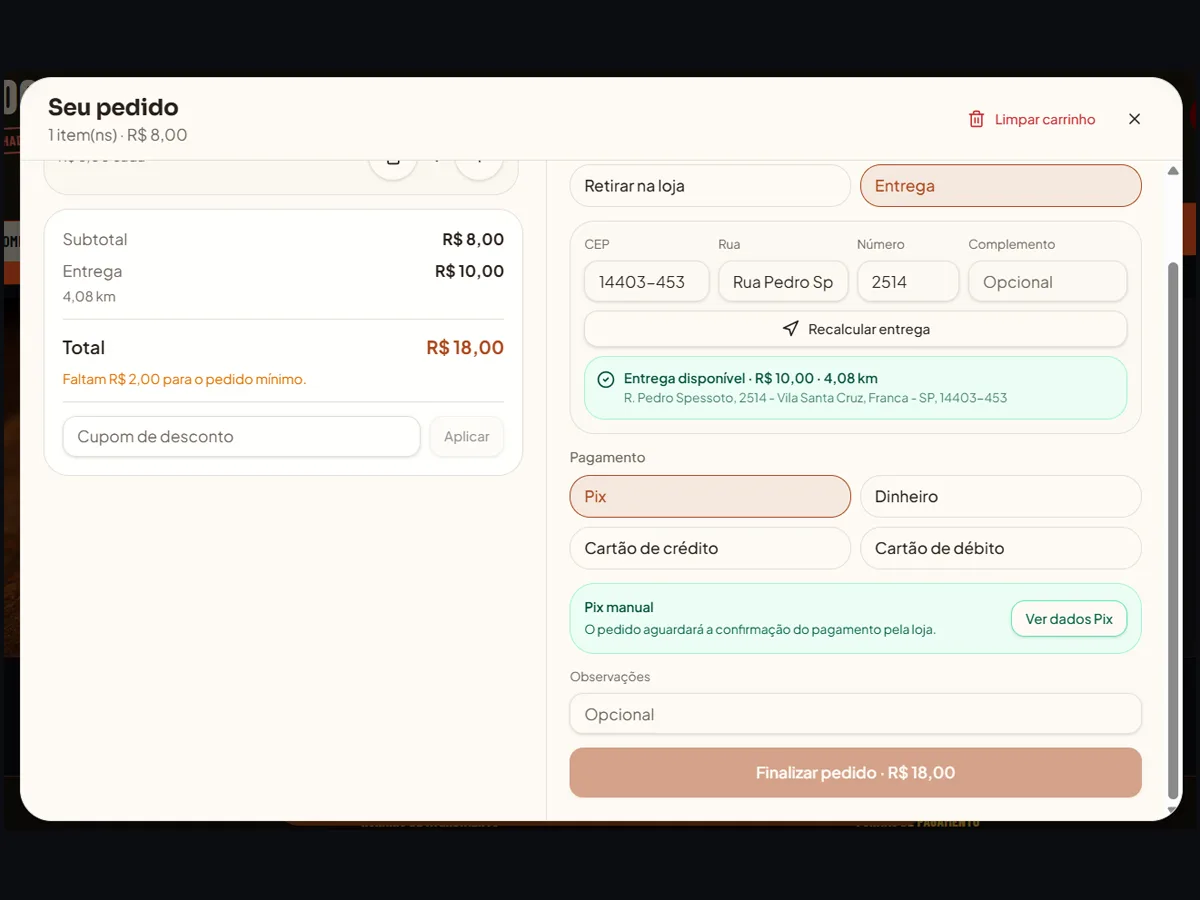Click the trash icon beside Limpar carrinho

tap(976, 119)
